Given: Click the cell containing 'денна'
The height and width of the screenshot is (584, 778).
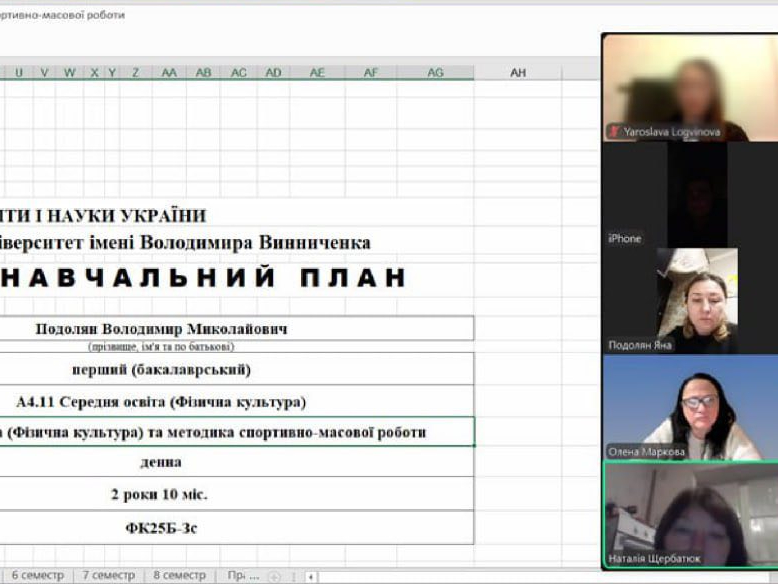Looking at the screenshot, I should point(237,462).
